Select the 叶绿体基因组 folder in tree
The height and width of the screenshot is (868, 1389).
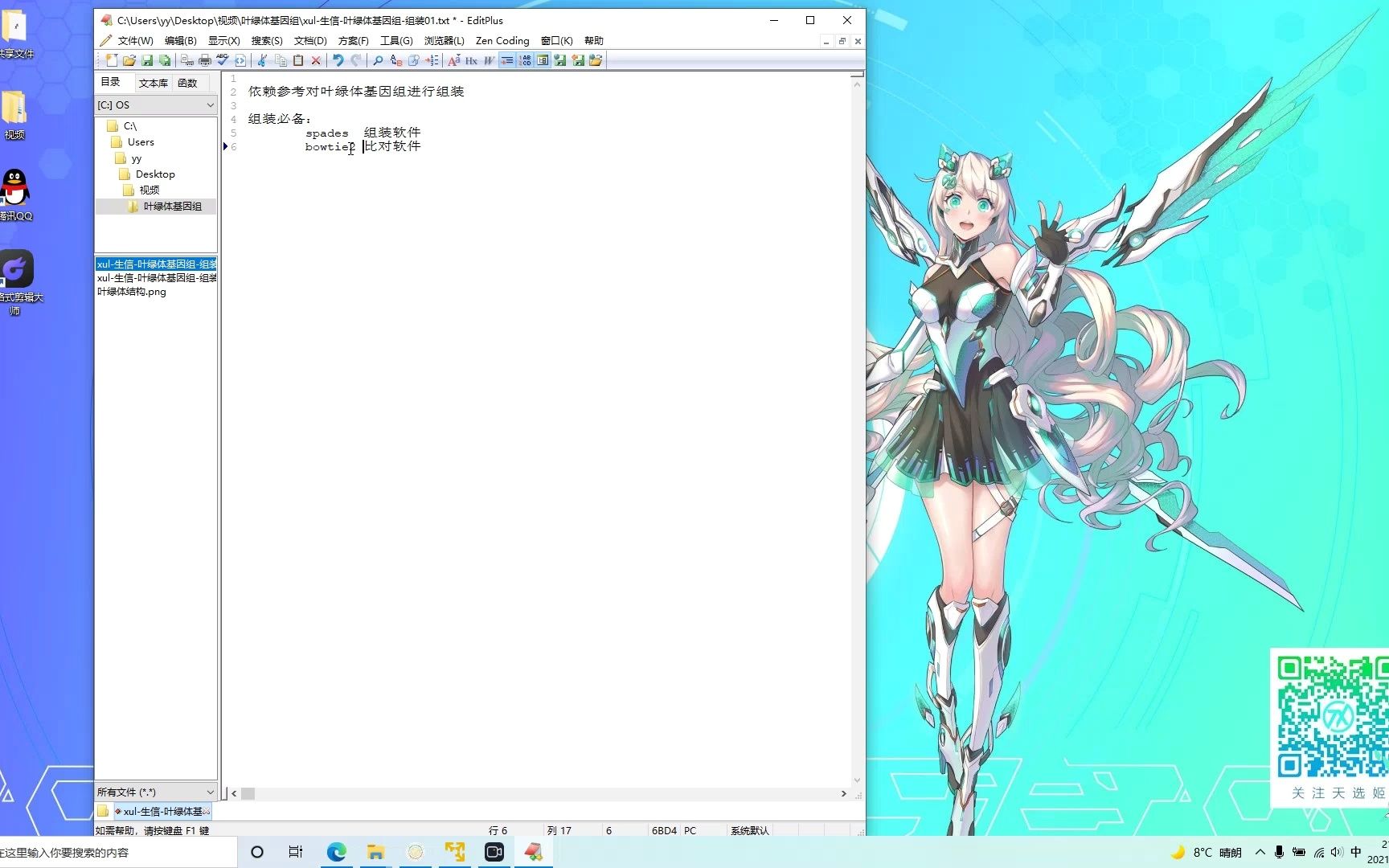(165, 207)
